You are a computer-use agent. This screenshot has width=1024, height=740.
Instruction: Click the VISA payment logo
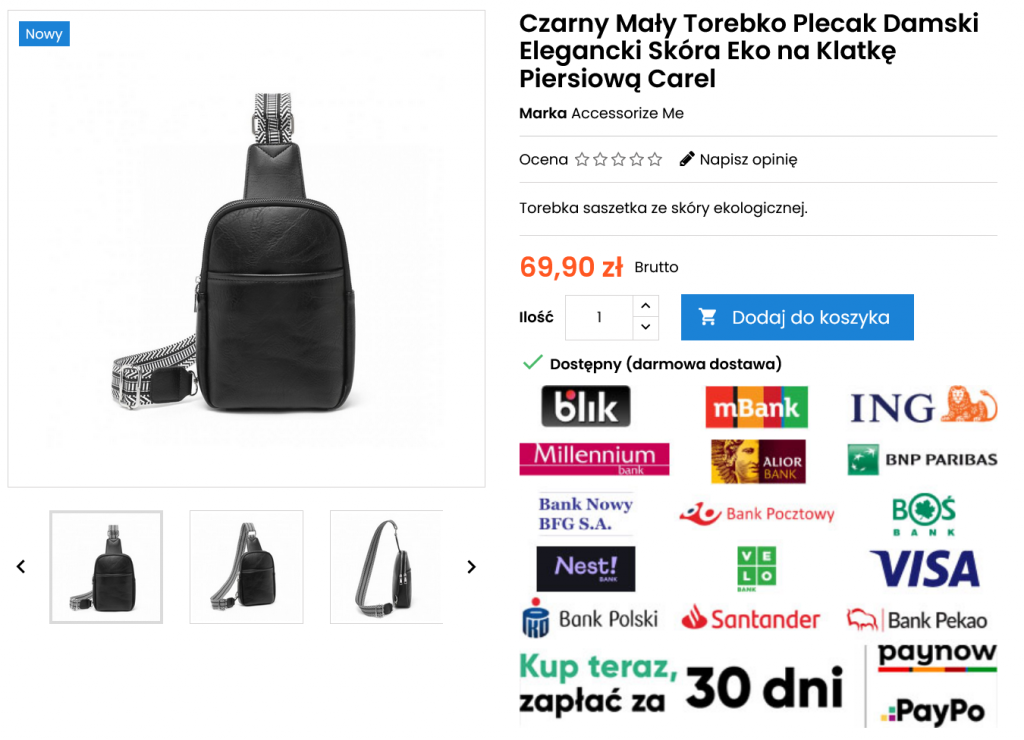click(x=925, y=568)
